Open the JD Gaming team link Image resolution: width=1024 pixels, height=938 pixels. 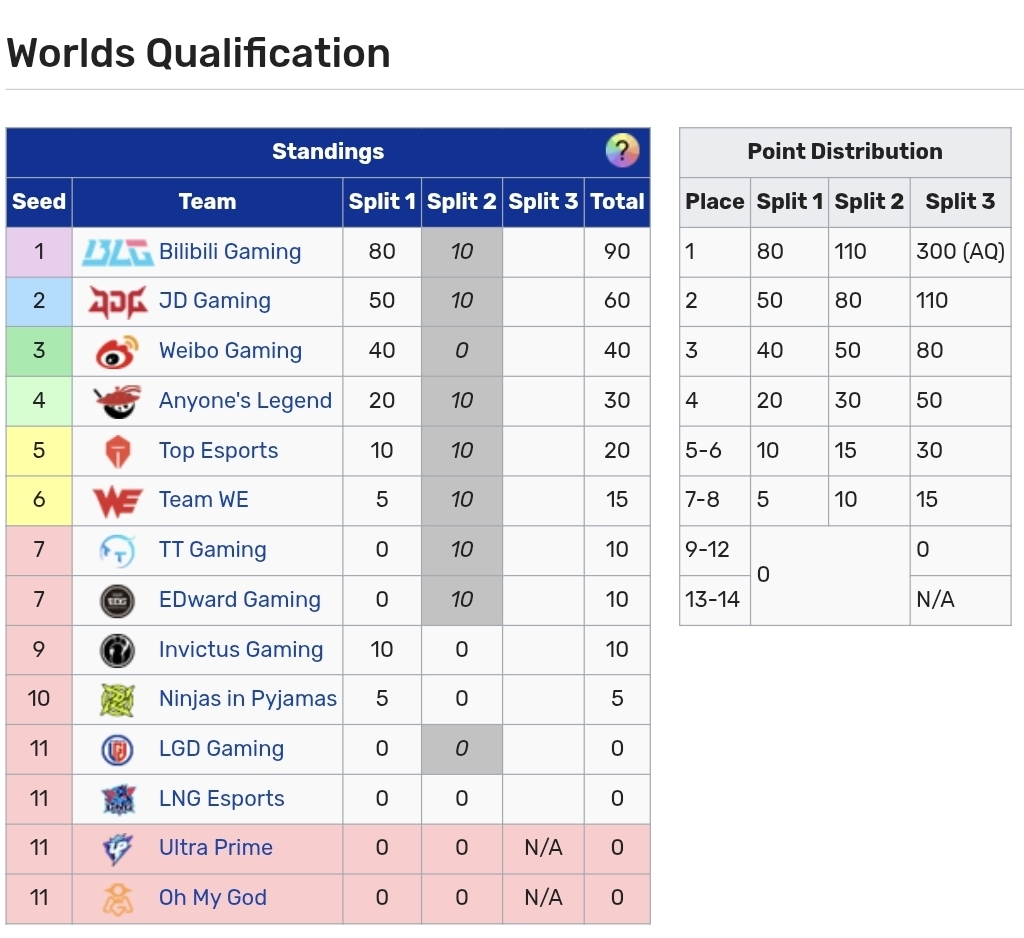[215, 300]
